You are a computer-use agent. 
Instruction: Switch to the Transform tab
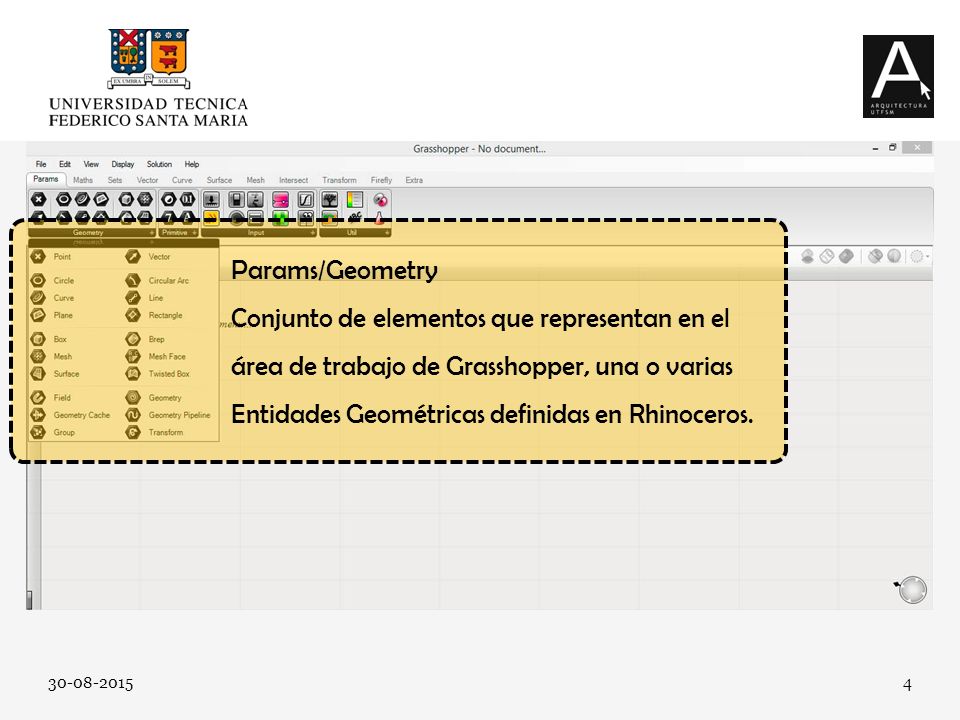[x=339, y=180]
